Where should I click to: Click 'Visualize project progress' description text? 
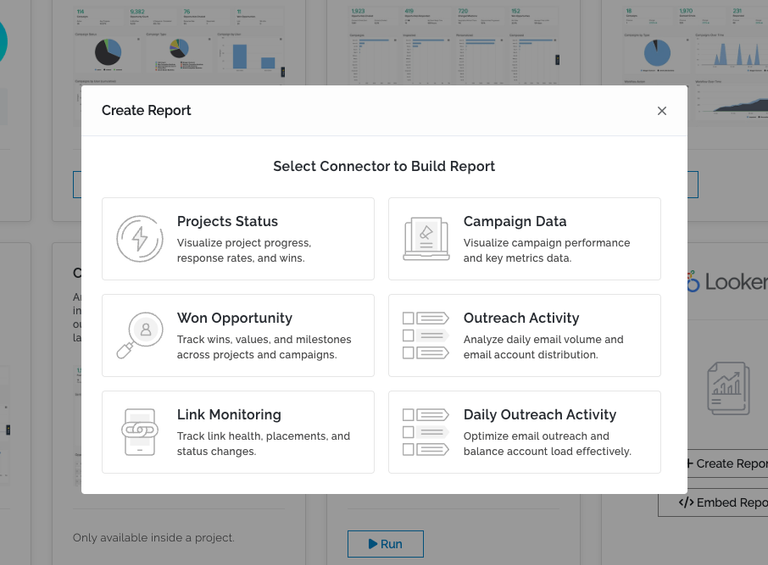point(244,250)
